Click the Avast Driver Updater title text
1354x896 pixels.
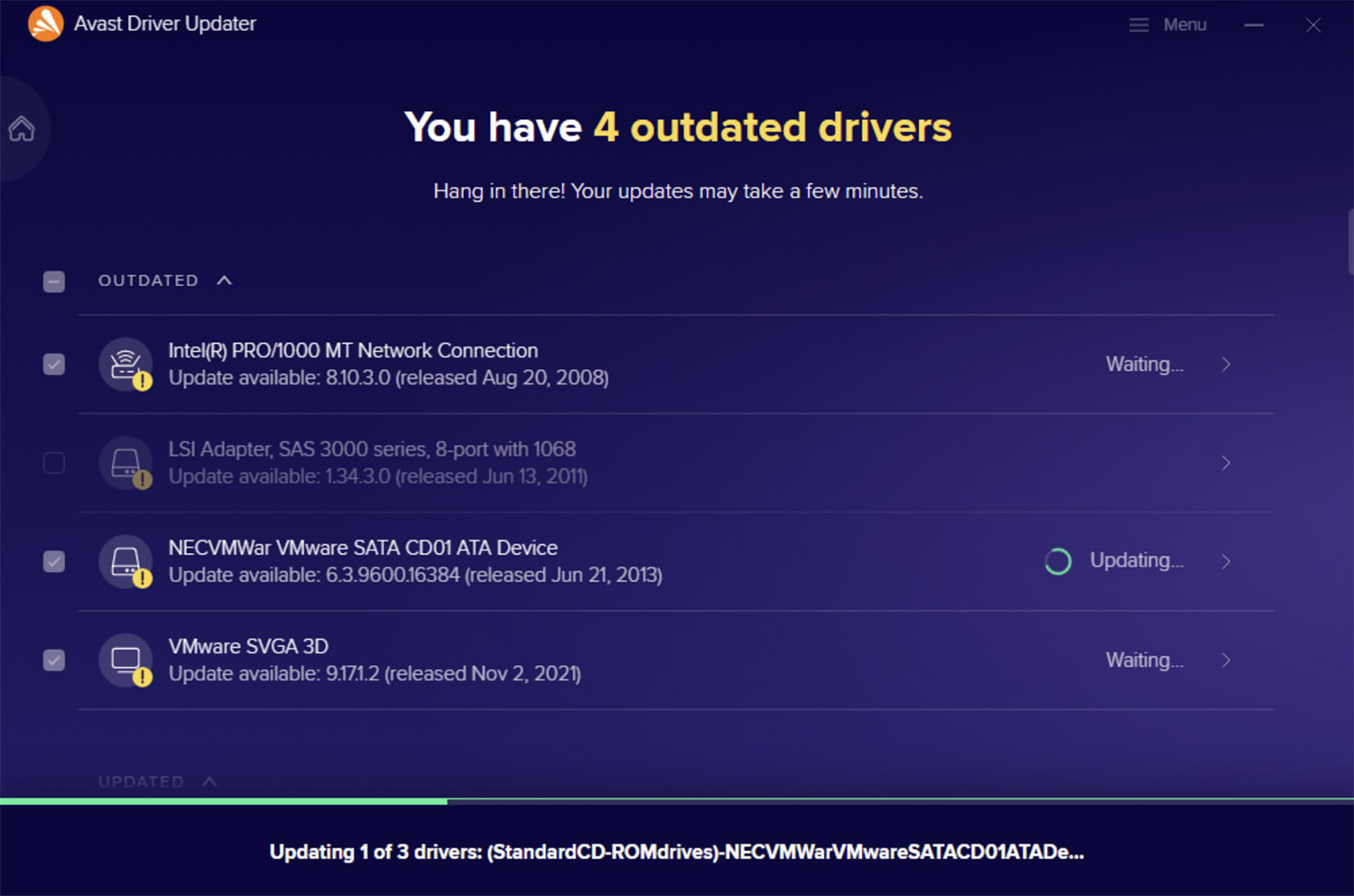click(165, 23)
